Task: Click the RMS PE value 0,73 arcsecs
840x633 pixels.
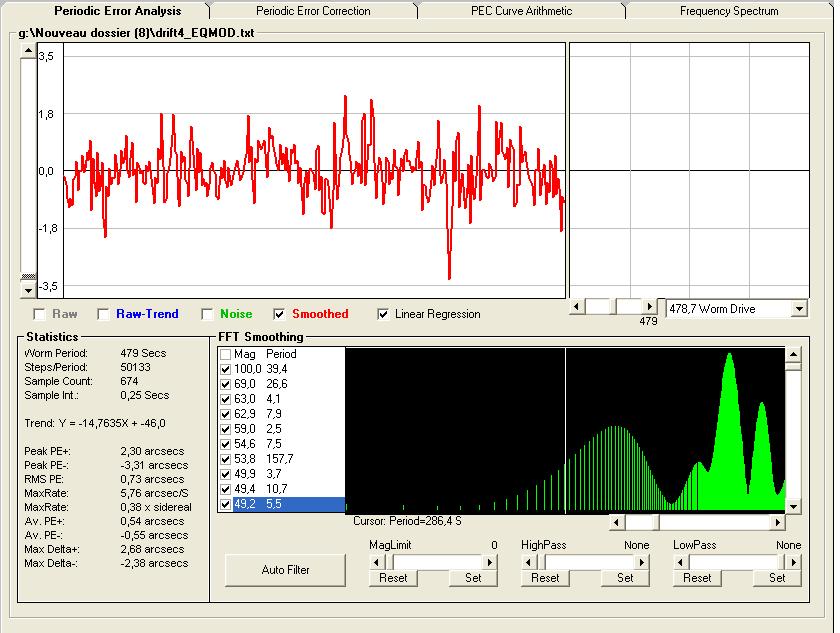Action: point(152,479)
